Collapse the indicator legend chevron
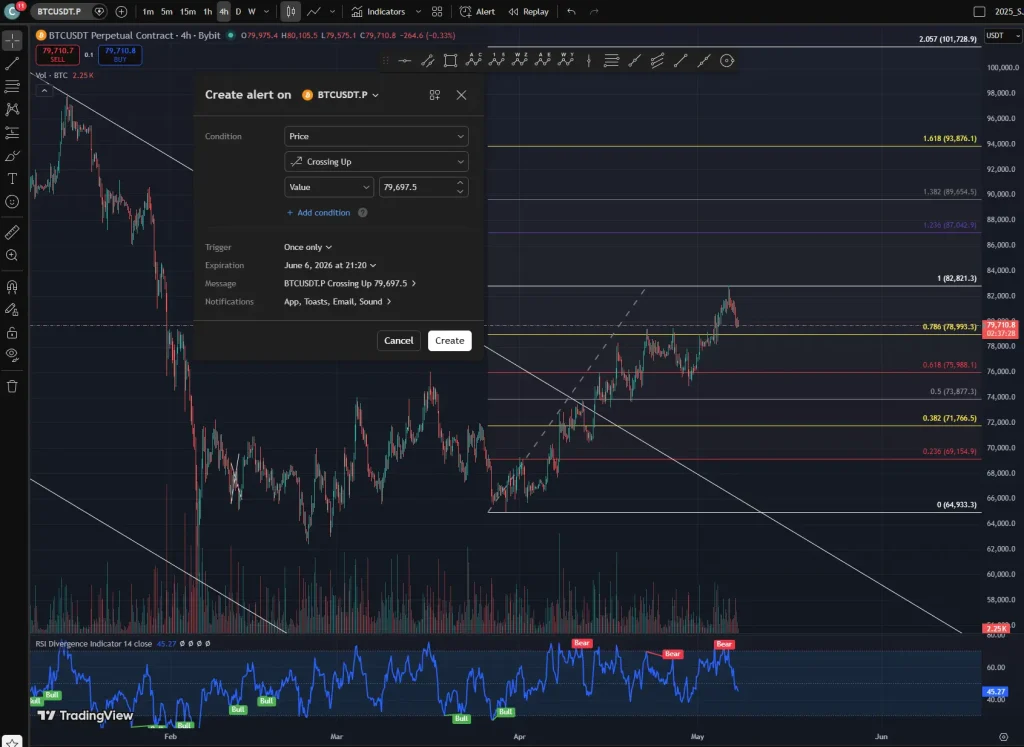 [x=44, y=91]
